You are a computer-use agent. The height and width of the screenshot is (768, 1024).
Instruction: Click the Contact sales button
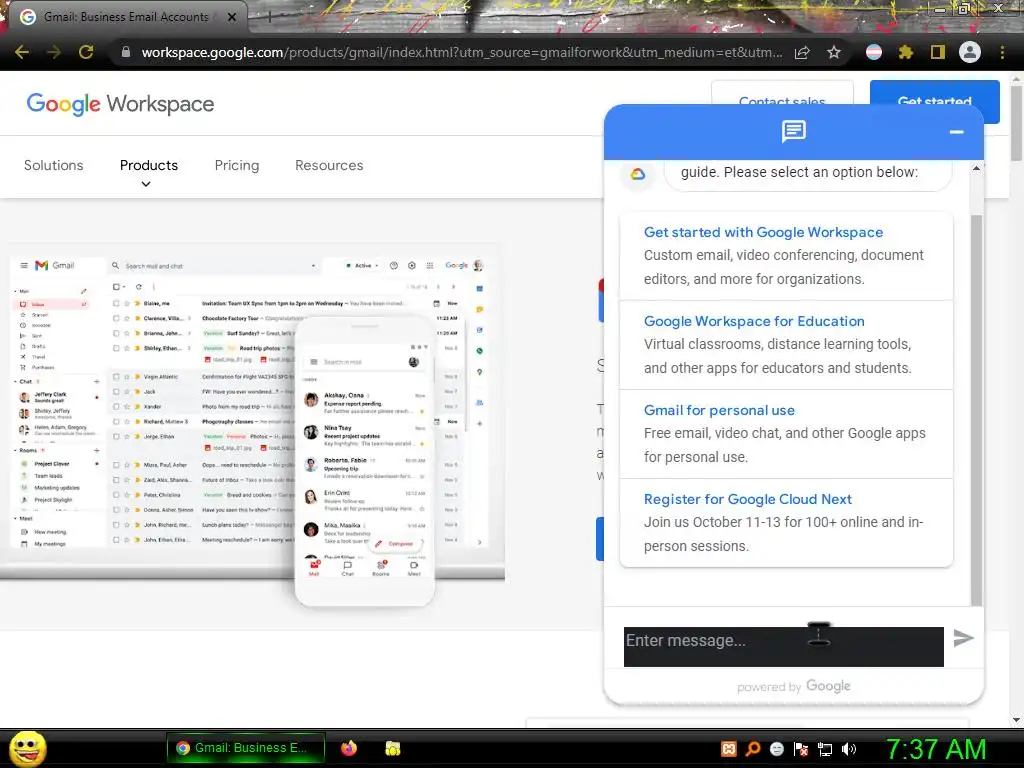pos(782,93)
